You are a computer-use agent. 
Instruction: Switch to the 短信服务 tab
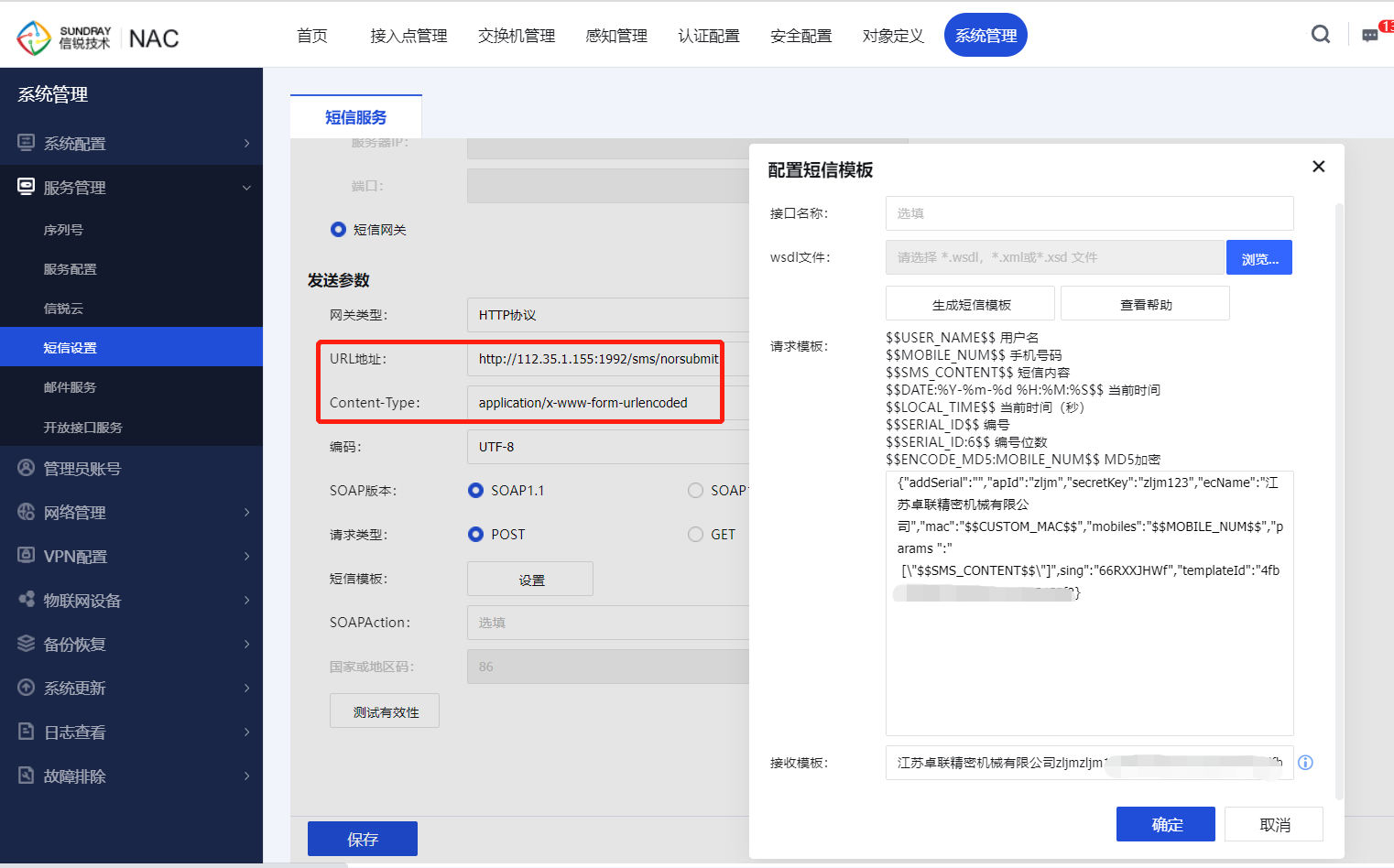coord(356,117)
